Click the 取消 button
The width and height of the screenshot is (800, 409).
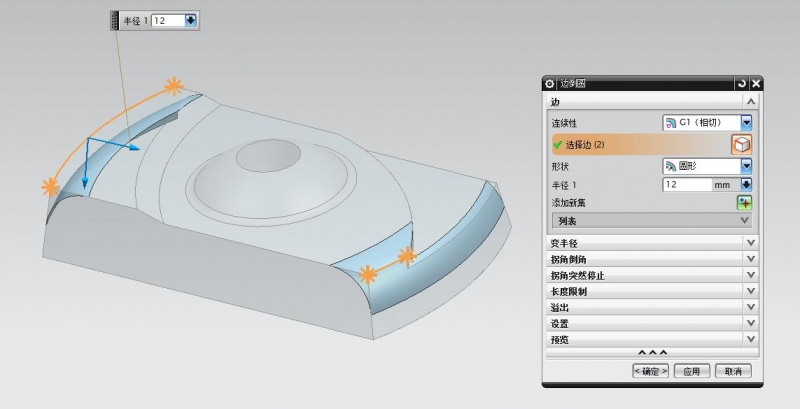click(x=732, y=371)
